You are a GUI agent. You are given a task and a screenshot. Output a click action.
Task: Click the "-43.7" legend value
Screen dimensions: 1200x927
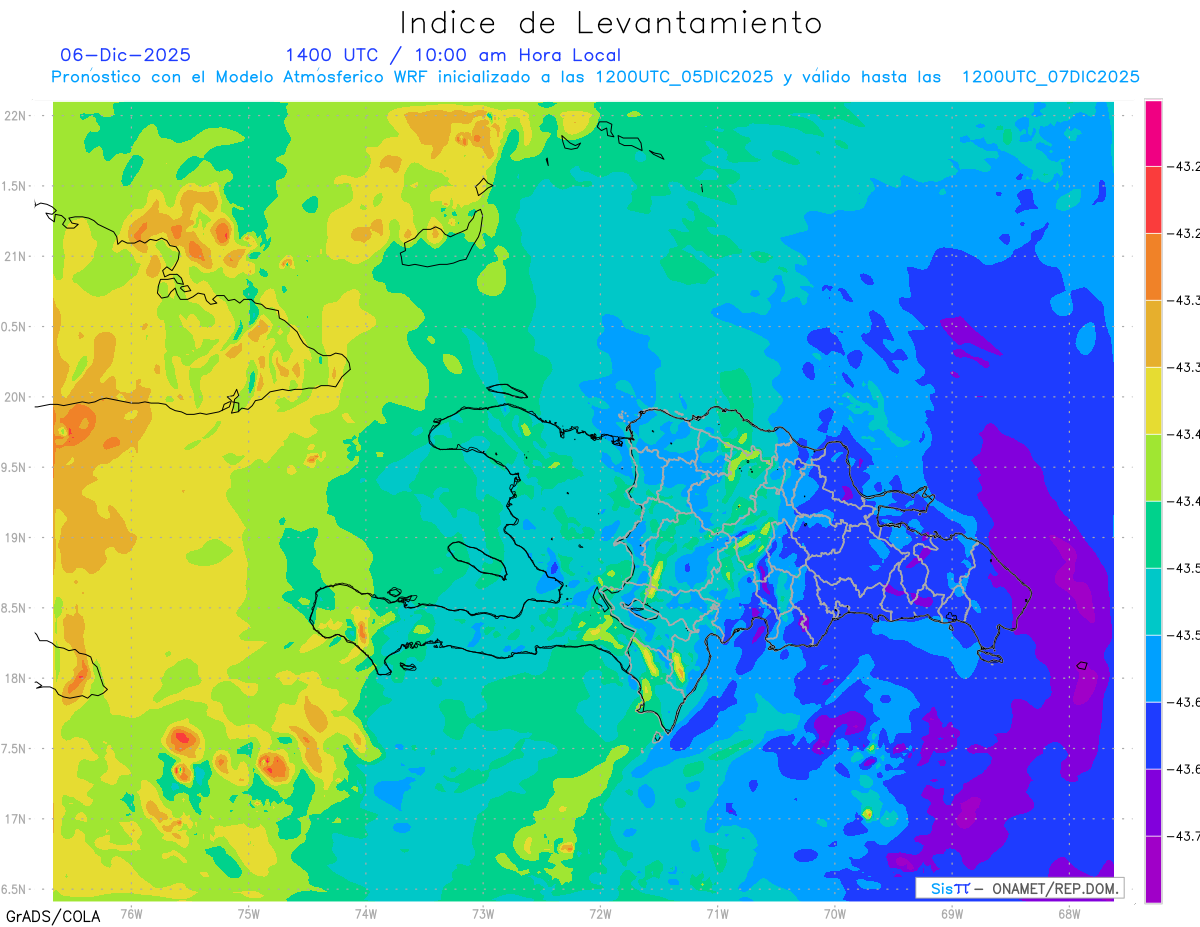coord(1186,836)
